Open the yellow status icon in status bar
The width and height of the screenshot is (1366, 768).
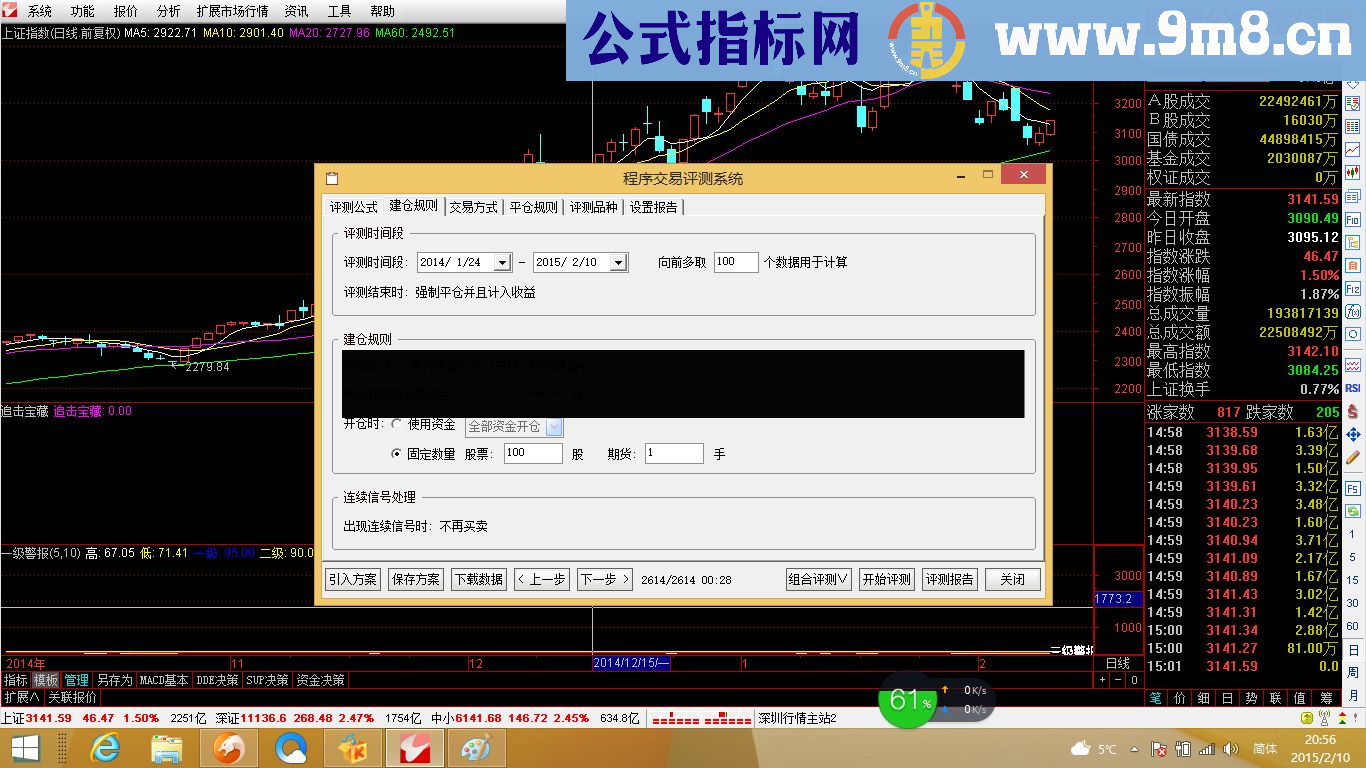click(x=1307, y=718)
